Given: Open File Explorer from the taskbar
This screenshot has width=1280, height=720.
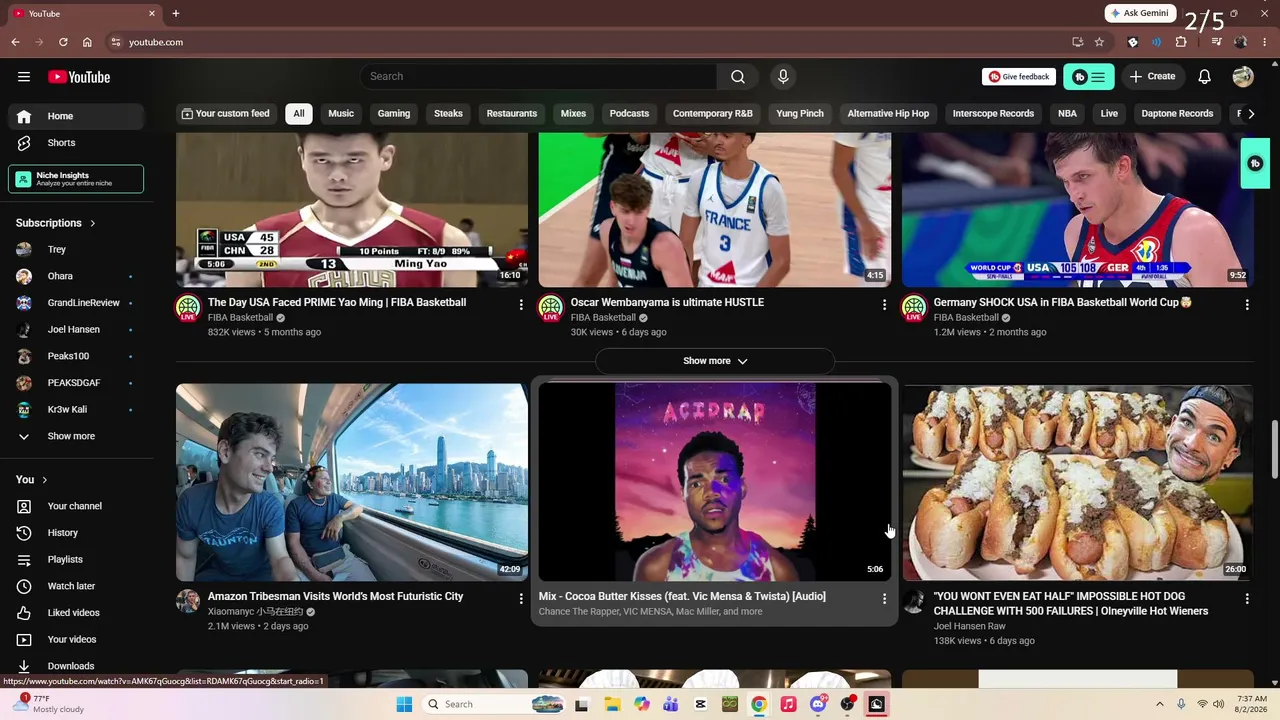Looking at the screenshot, I should 612,704.
